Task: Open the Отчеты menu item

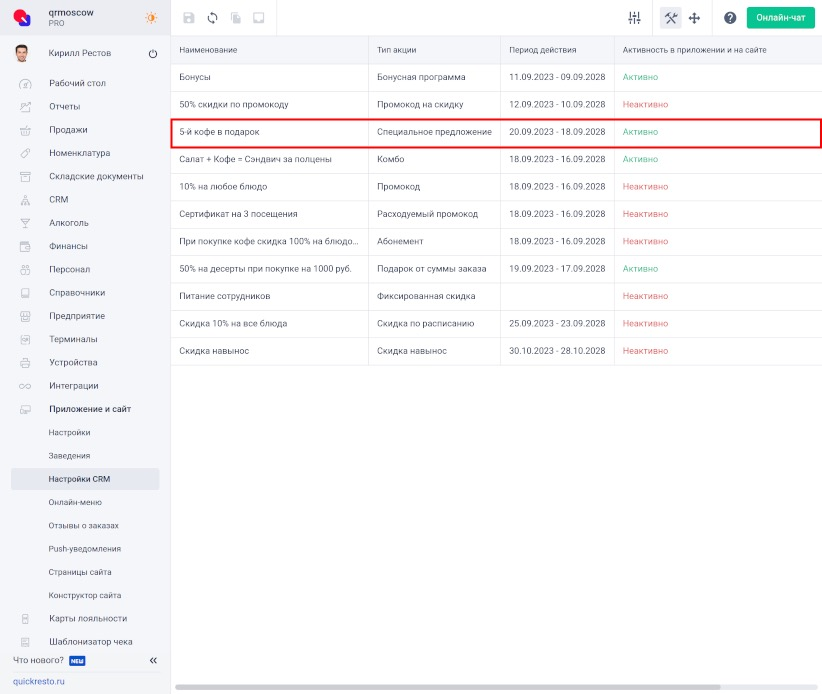Action: (64, 106)
